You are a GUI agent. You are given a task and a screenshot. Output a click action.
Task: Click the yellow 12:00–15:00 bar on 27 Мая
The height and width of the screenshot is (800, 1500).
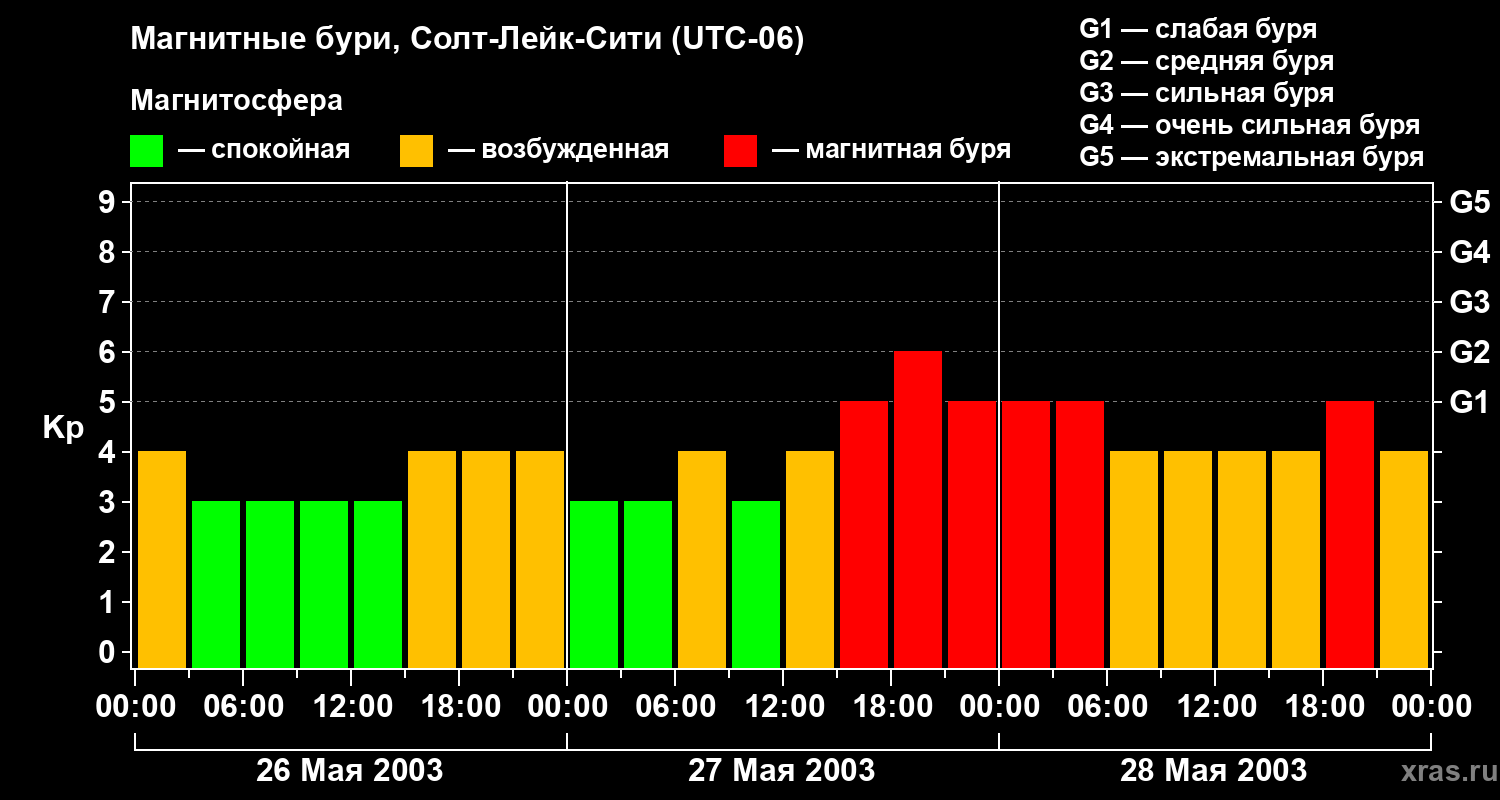(x=810, y=560)
